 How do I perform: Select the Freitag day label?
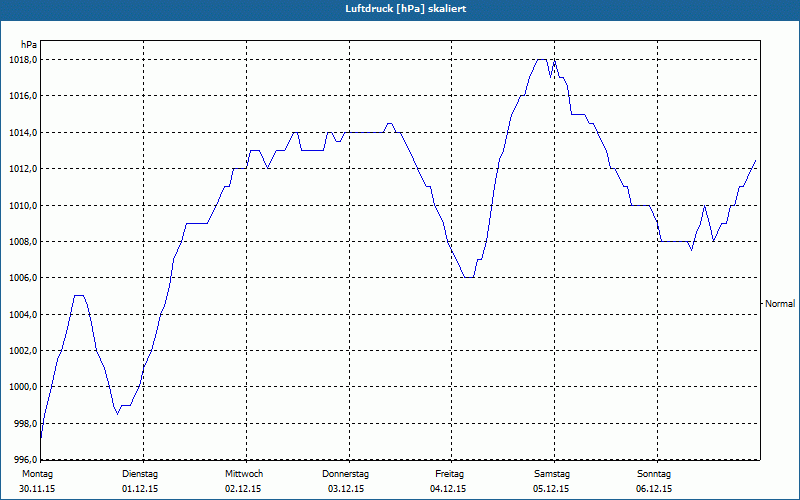point(449,474)
